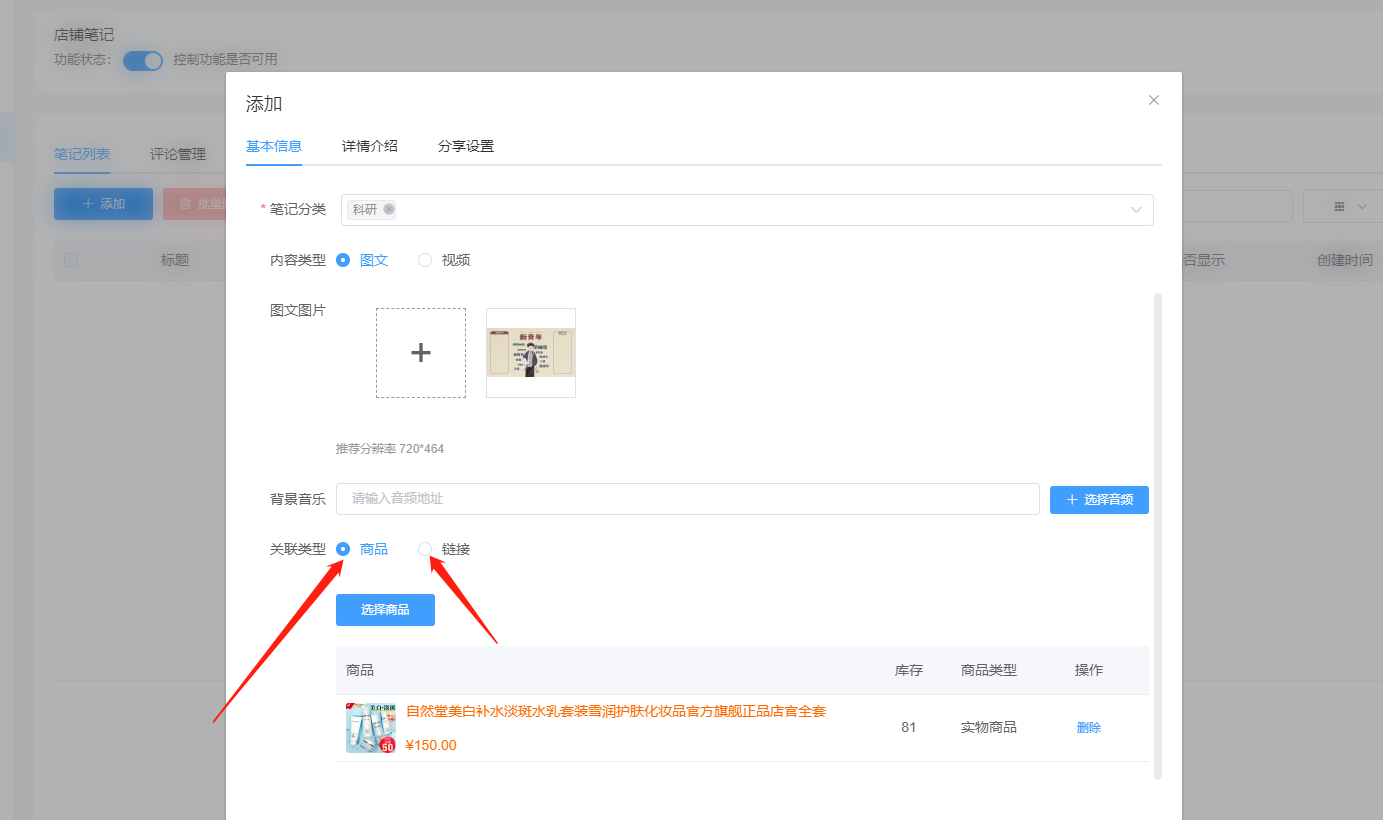Click the plus icon to add image
This screenshot has width=1383, height=820.
coord(421,352)
